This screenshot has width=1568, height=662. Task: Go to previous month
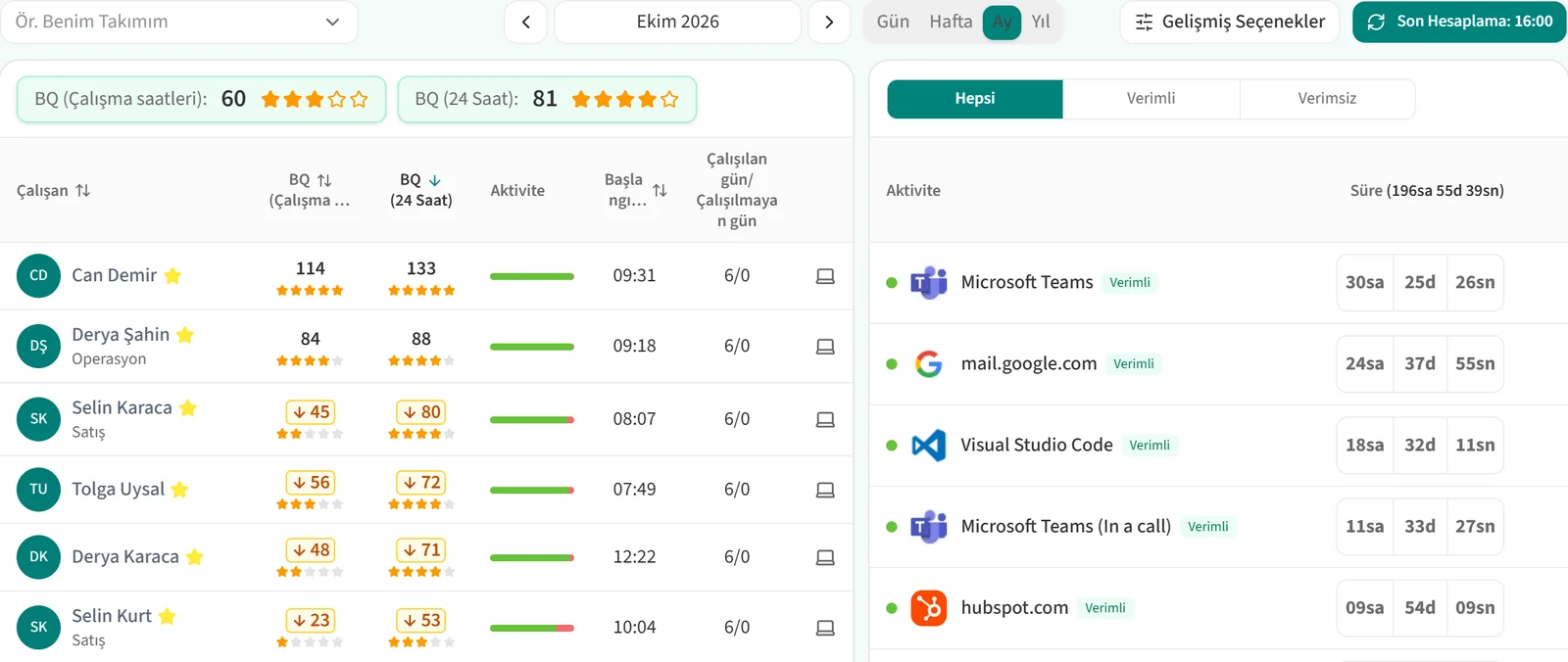coord(526,22)
